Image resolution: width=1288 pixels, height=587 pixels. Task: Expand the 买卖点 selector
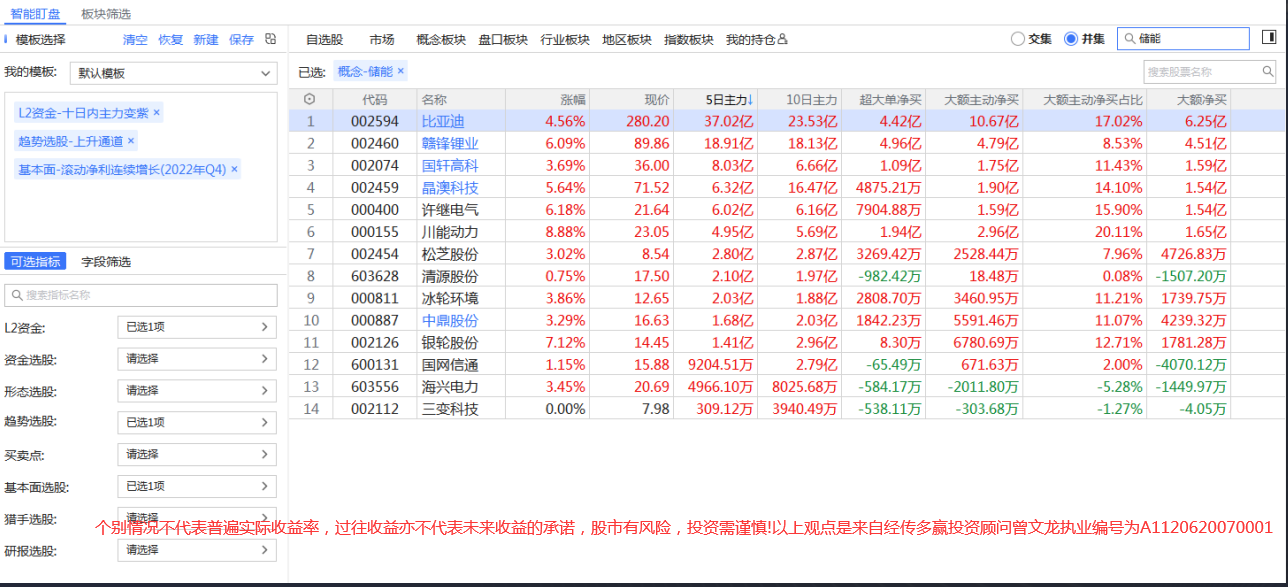pyautogui.click(x=197, y=454)
